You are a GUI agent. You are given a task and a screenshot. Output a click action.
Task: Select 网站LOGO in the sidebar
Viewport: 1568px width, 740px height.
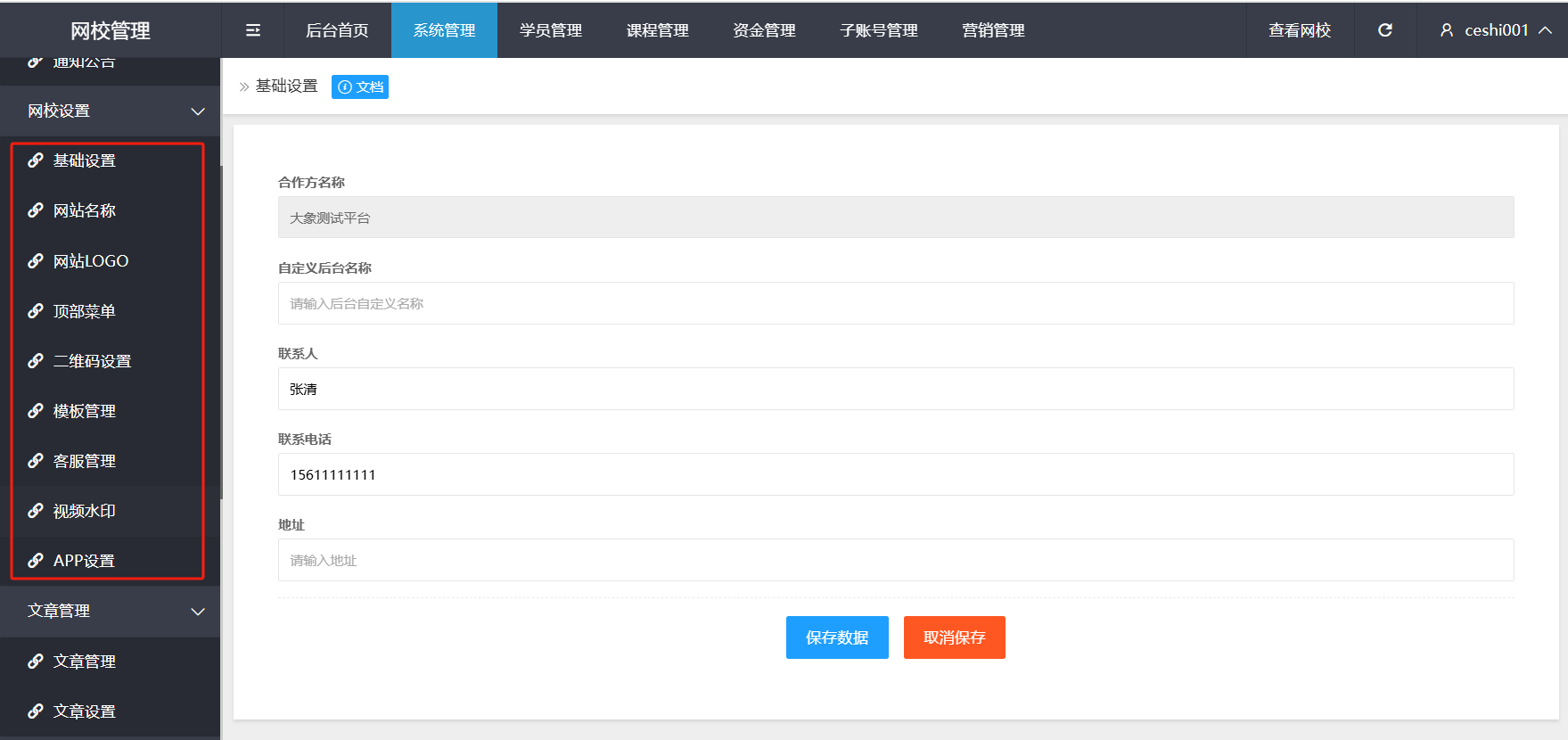[109, 261]
